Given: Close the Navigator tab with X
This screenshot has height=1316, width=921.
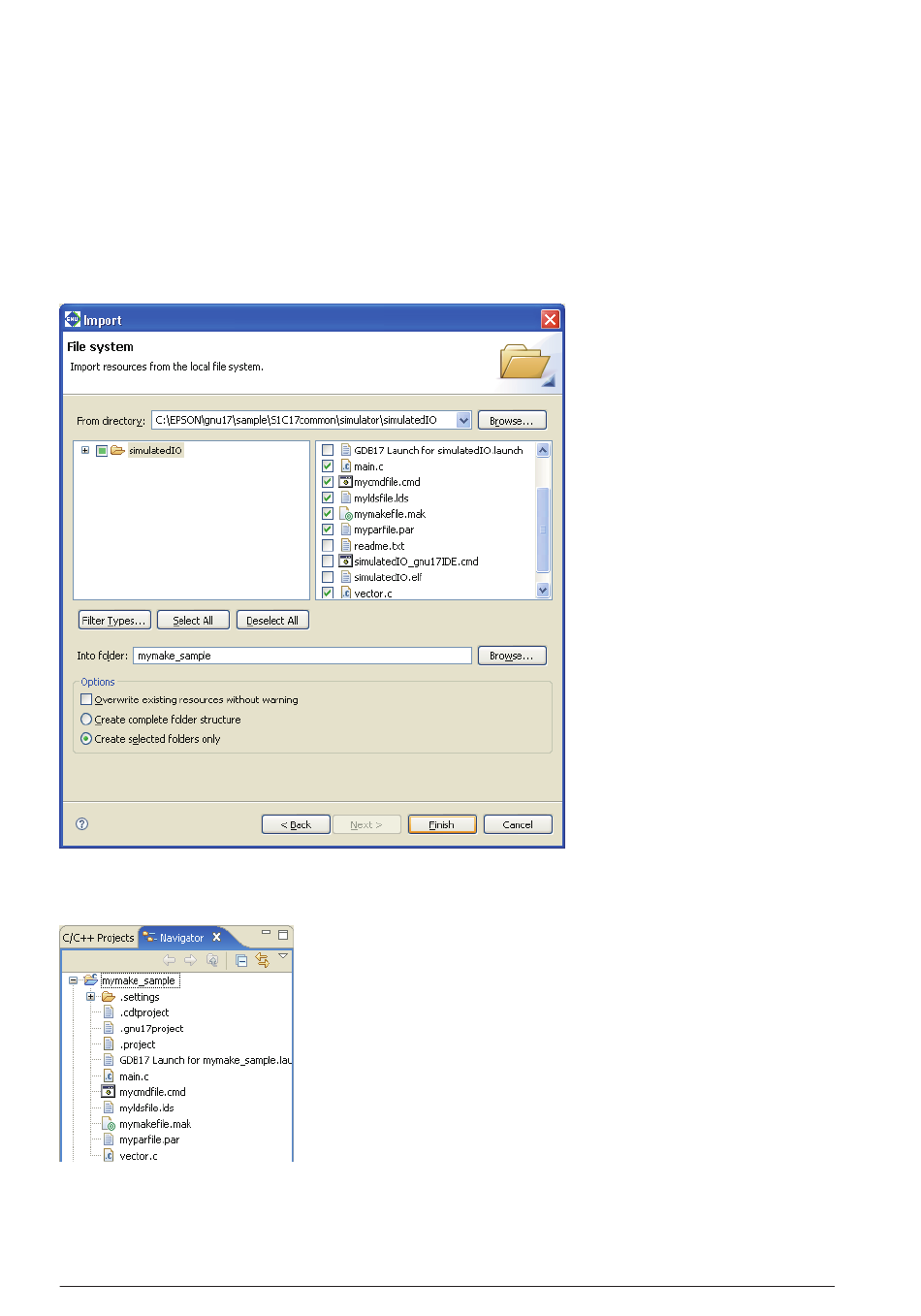Looking at the screenshot, I should pos(217,937).
